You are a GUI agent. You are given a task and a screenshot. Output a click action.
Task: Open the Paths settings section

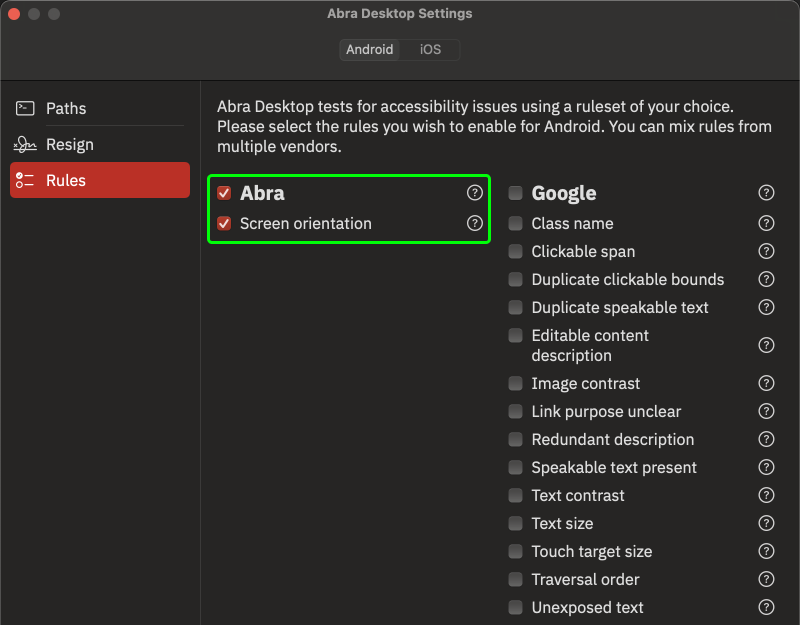[100, 108]
